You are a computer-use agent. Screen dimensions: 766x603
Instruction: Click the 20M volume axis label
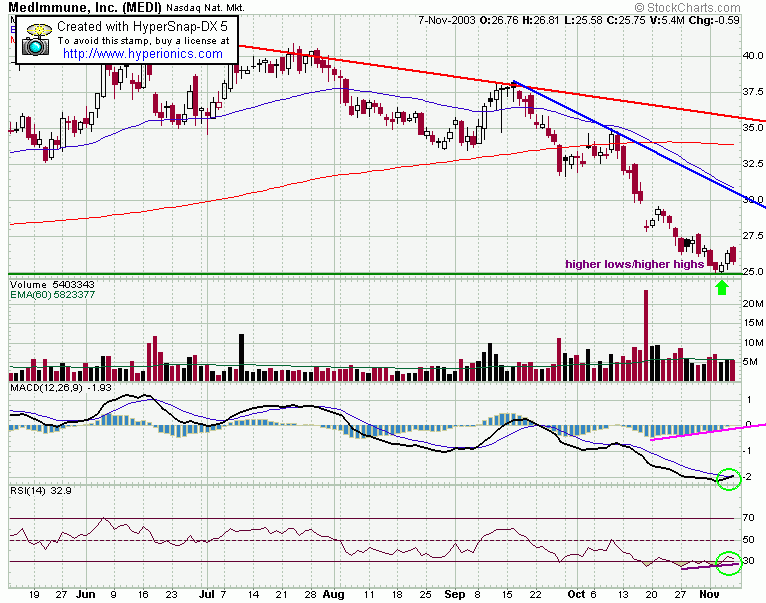(753, 303)
